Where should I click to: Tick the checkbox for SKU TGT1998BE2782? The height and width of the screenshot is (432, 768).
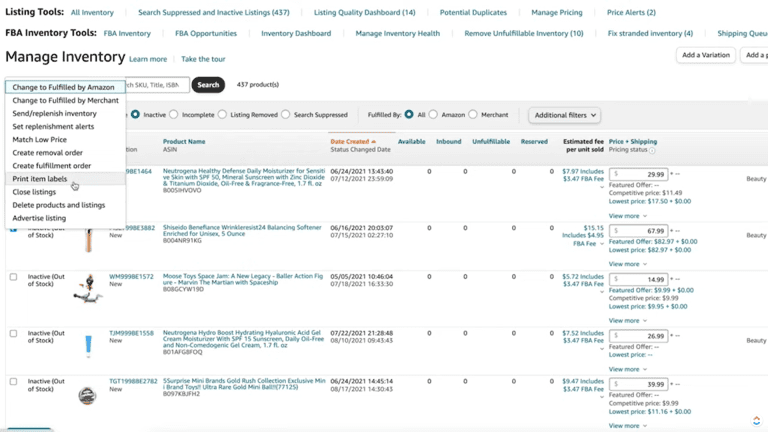point(13,381)
